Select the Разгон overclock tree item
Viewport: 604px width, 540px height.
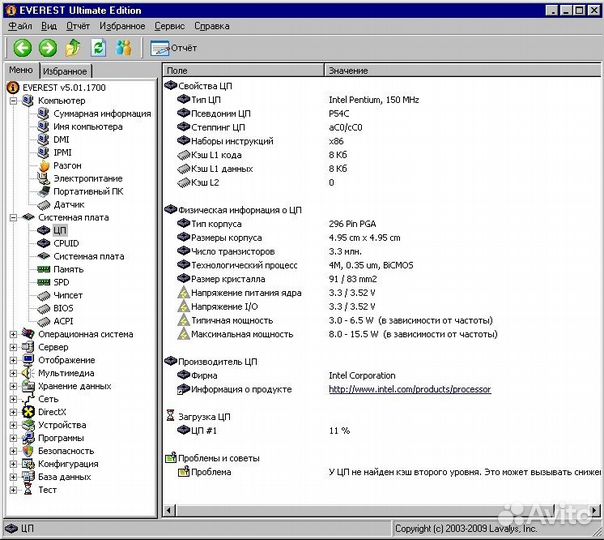[x=67, y=165]
